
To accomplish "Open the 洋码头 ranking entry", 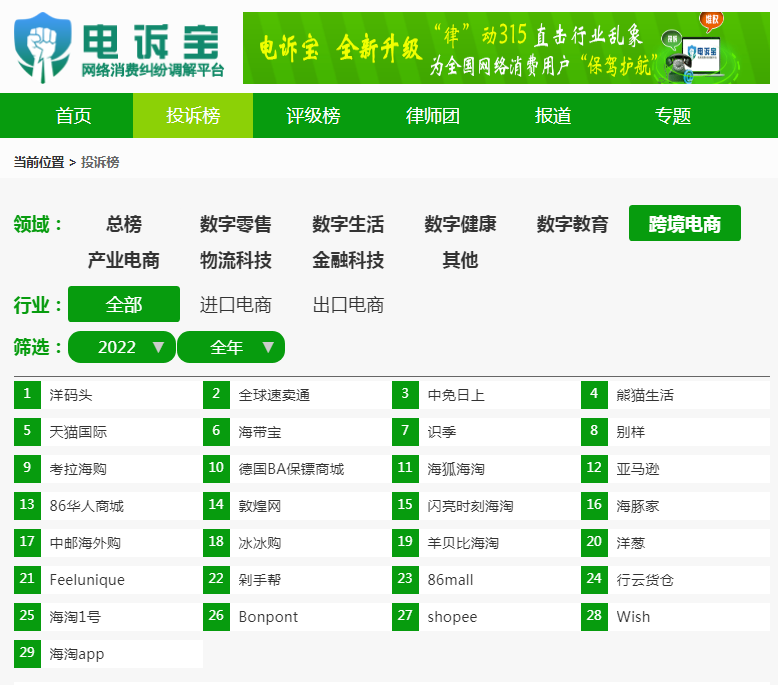I will pyautogui.click(x=71, y=395).
